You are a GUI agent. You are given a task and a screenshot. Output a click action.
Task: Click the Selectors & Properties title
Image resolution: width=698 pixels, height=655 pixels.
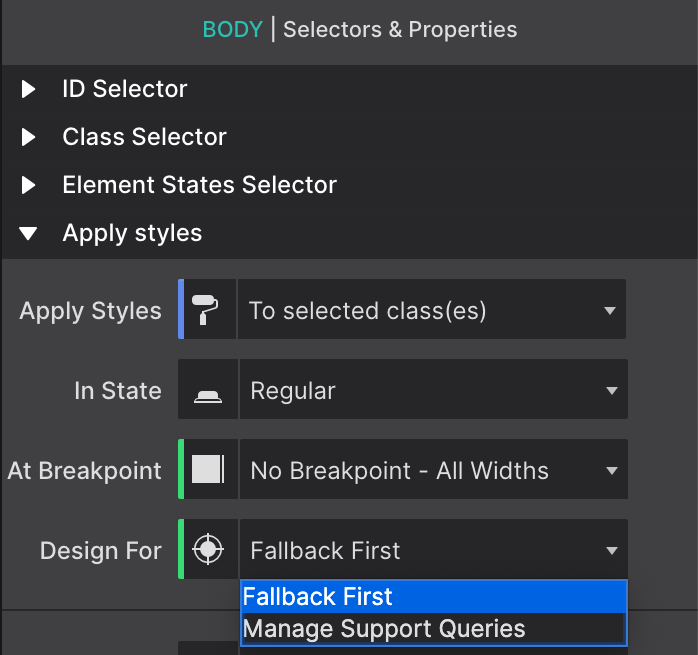400,30
